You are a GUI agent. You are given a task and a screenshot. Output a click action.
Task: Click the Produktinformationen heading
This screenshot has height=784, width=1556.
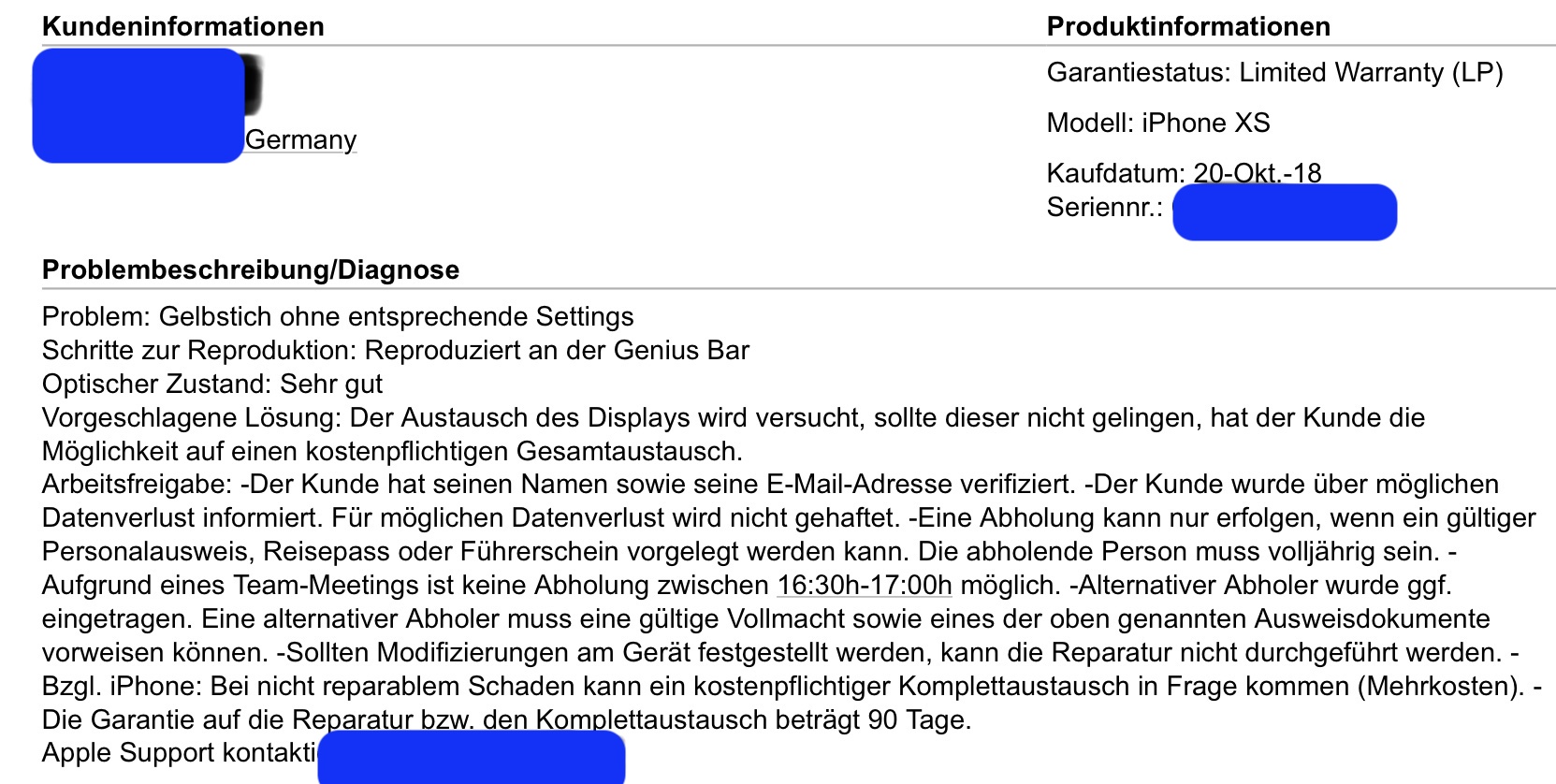[x=1187, y=26]
